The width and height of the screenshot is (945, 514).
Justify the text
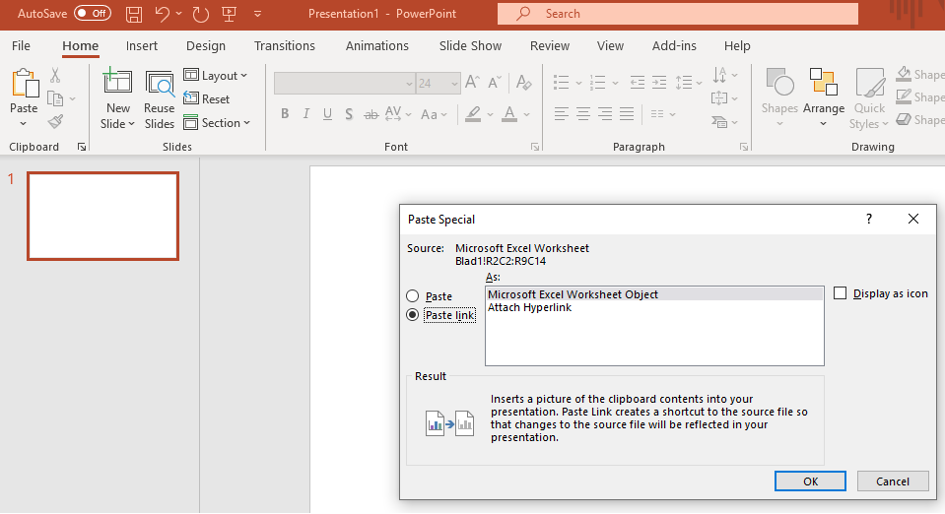627,113
